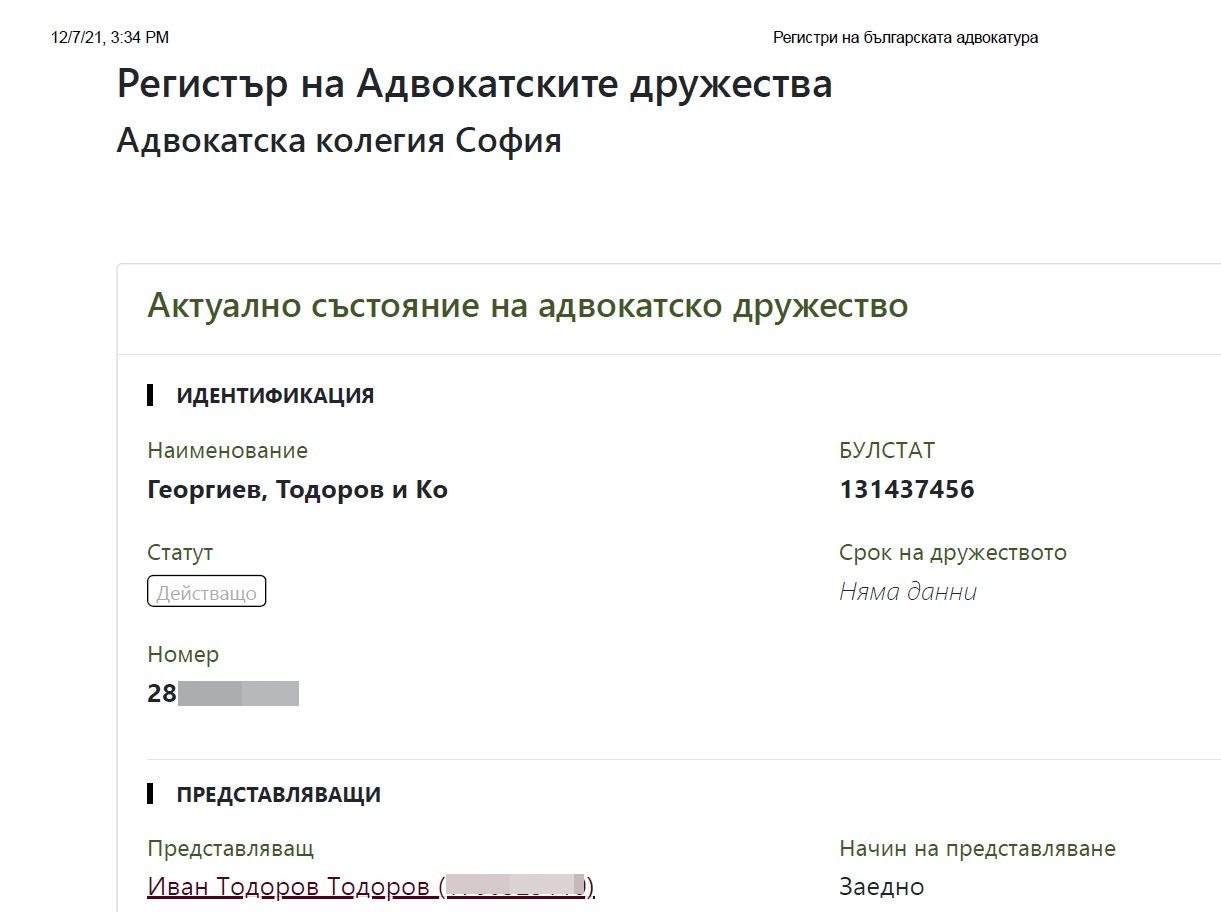Click the Действащо status badge
This screenshot has height=912, width=1221.
click(x=207, y=592)
